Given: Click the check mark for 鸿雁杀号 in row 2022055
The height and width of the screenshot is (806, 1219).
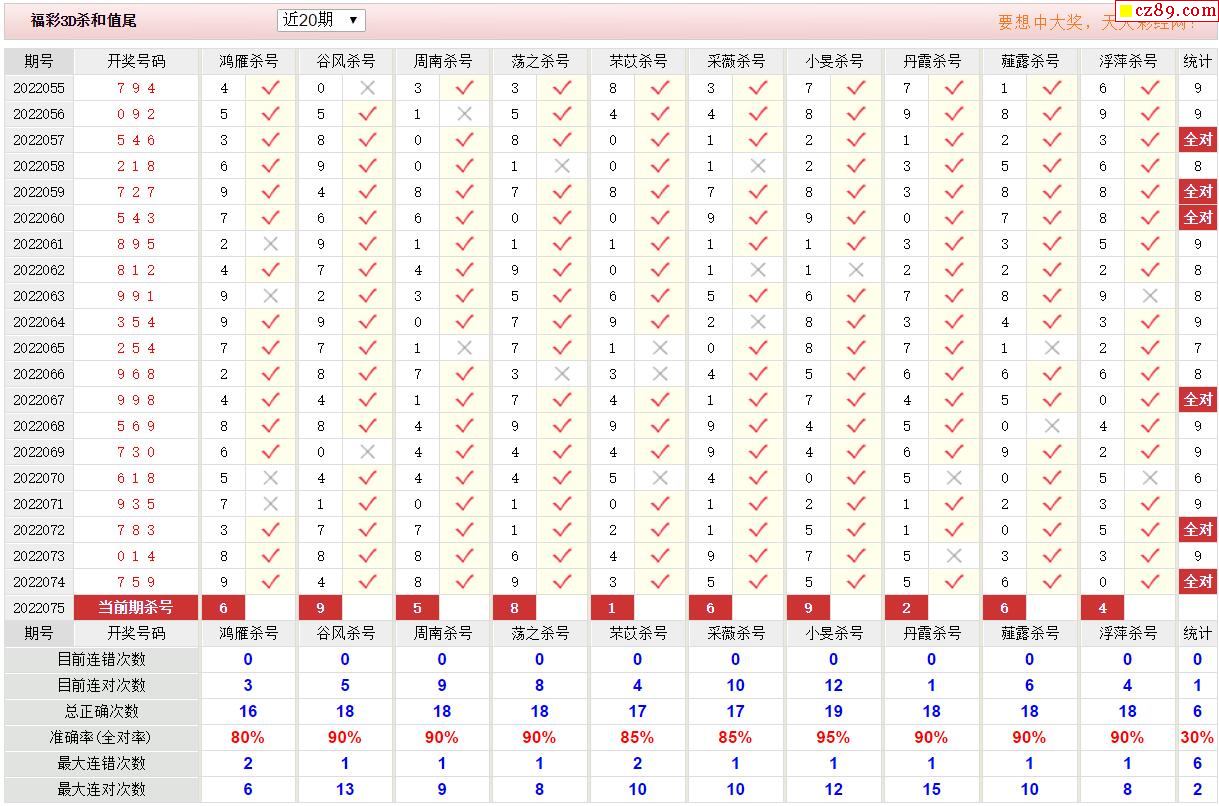Looking at the screenshot, I should [270, 88].
